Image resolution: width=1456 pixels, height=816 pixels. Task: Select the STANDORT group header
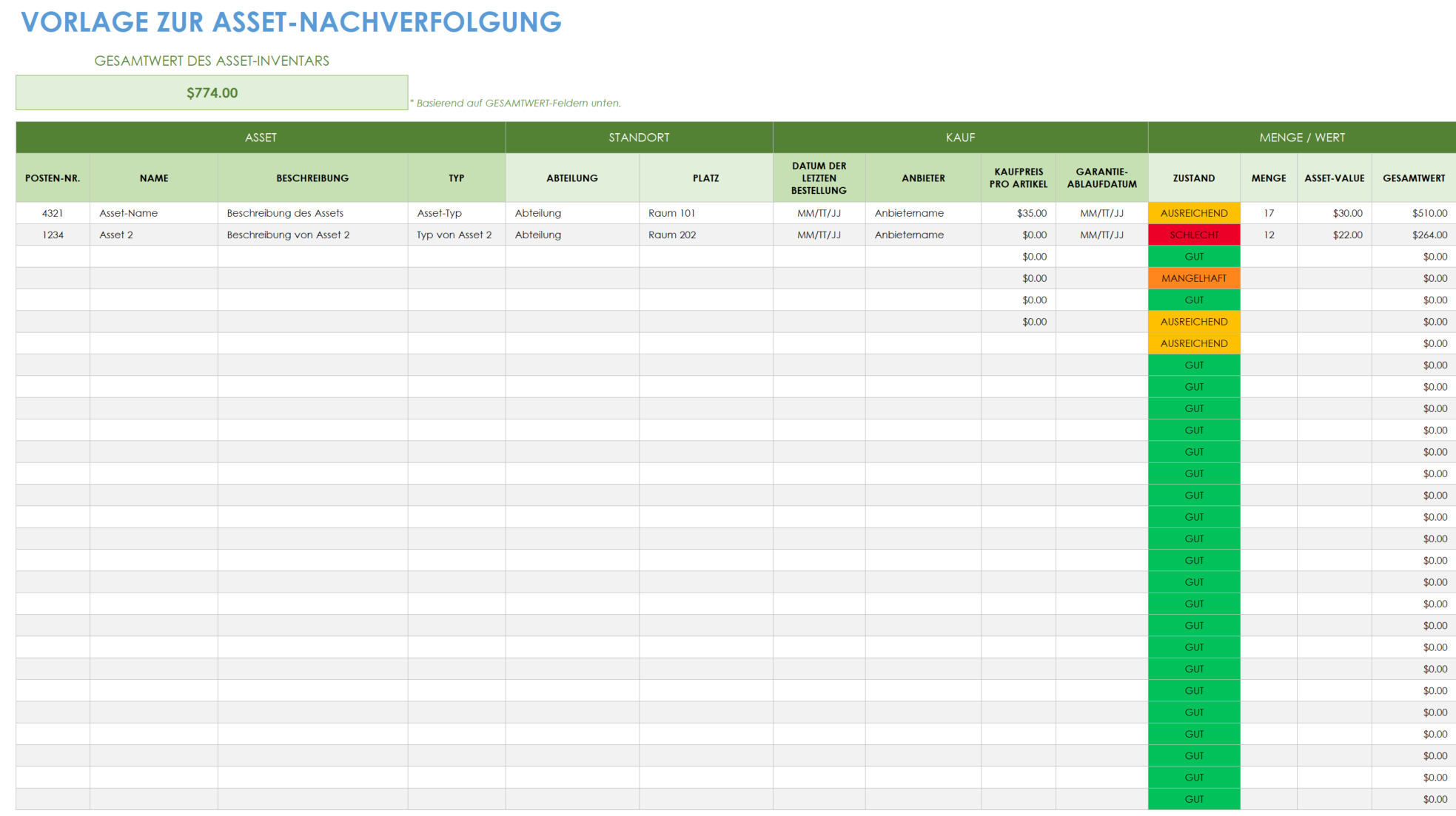(639, 138)
